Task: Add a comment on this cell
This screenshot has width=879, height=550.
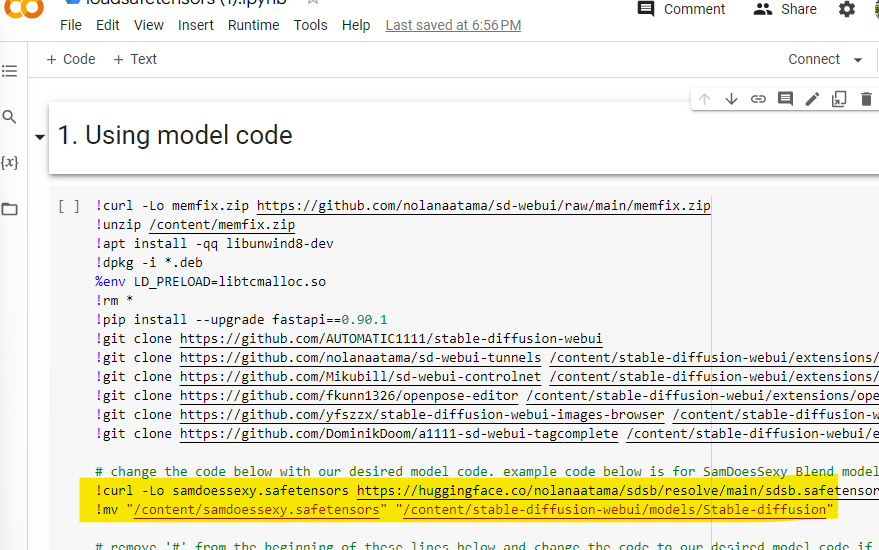Action: pyautogui.click(x=785, y=99)
